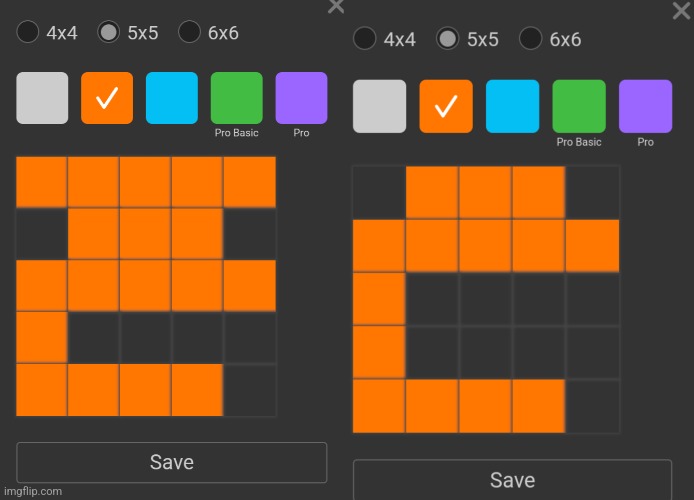
Task: Choose 6x6 option in right panel
Action: pos(531,39)
